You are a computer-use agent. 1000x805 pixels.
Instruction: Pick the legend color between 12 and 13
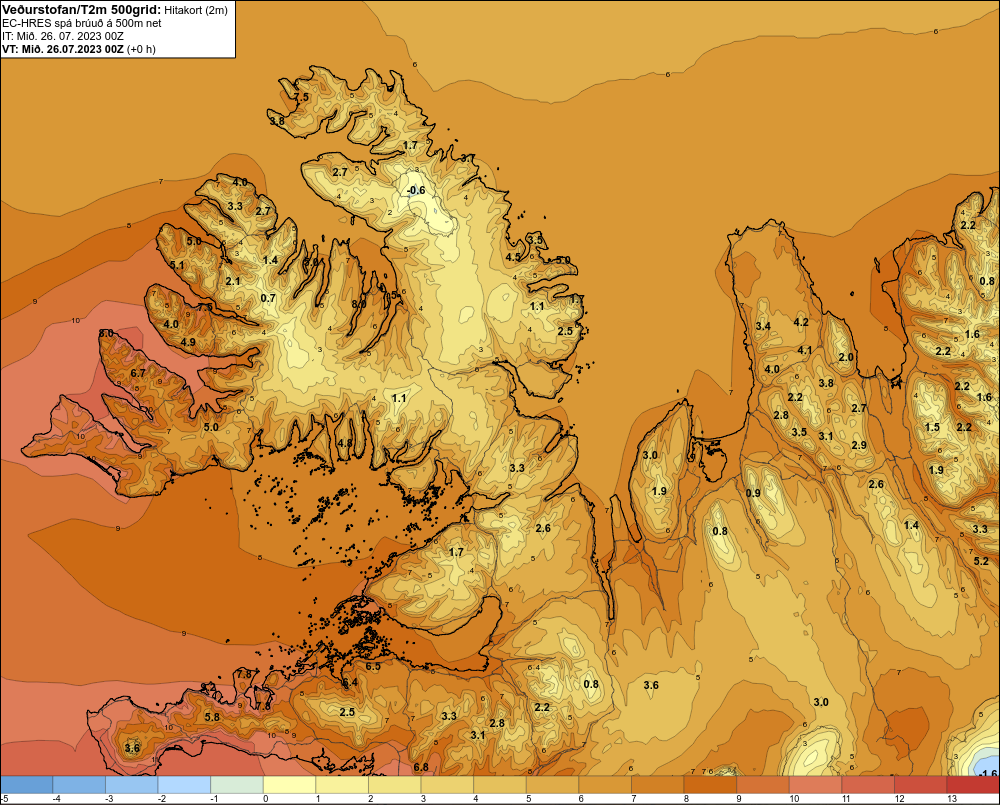pos(920,784)
